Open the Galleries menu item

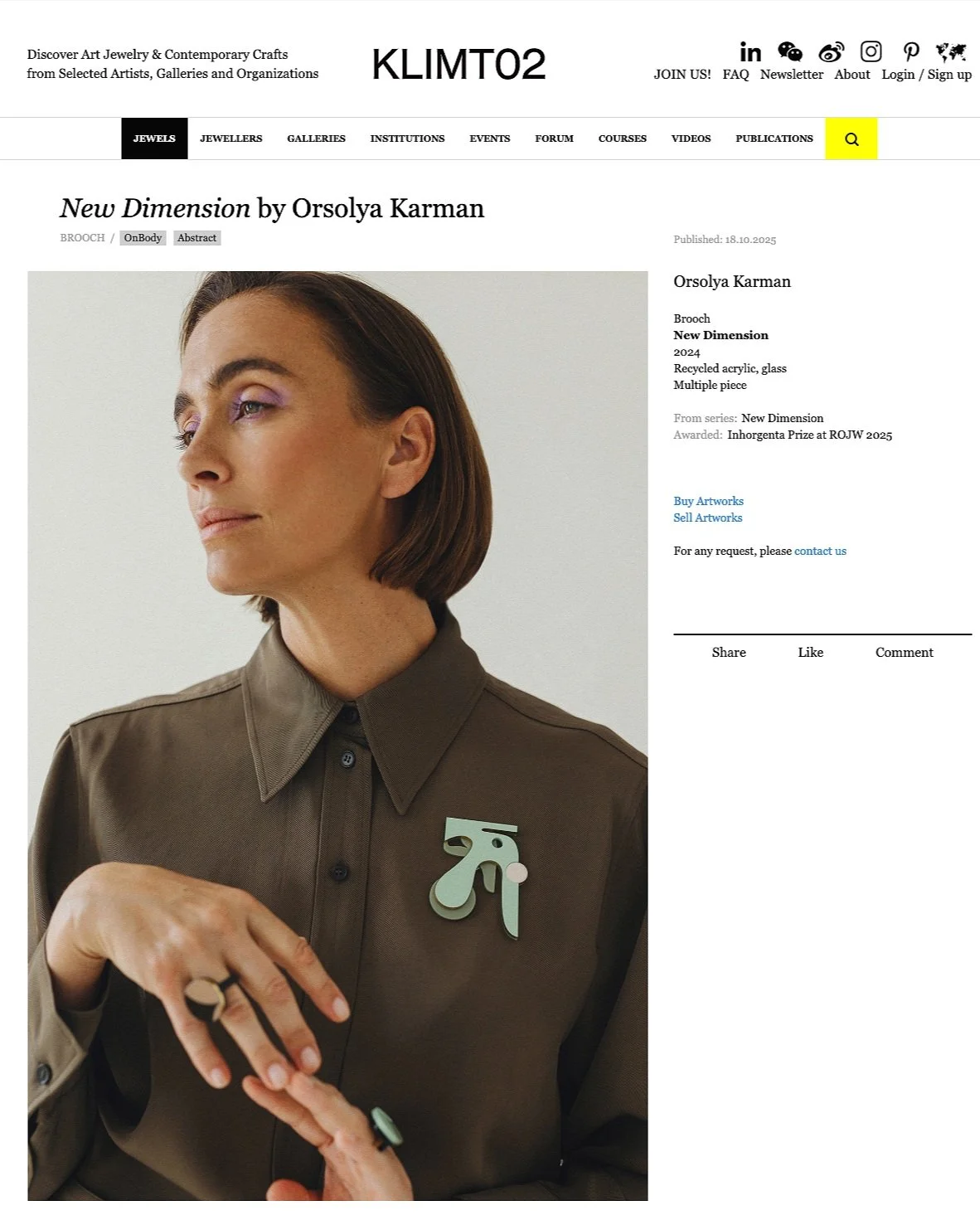pyautogui.click(x=316, y=139)
